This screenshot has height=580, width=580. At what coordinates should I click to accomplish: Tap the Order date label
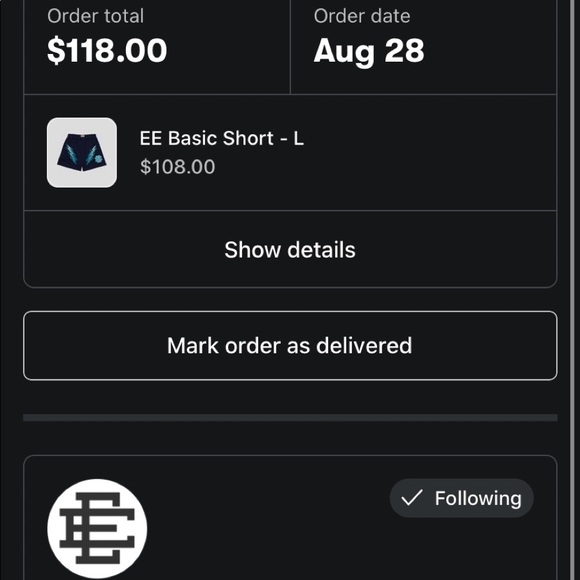(x=362, y=16)
